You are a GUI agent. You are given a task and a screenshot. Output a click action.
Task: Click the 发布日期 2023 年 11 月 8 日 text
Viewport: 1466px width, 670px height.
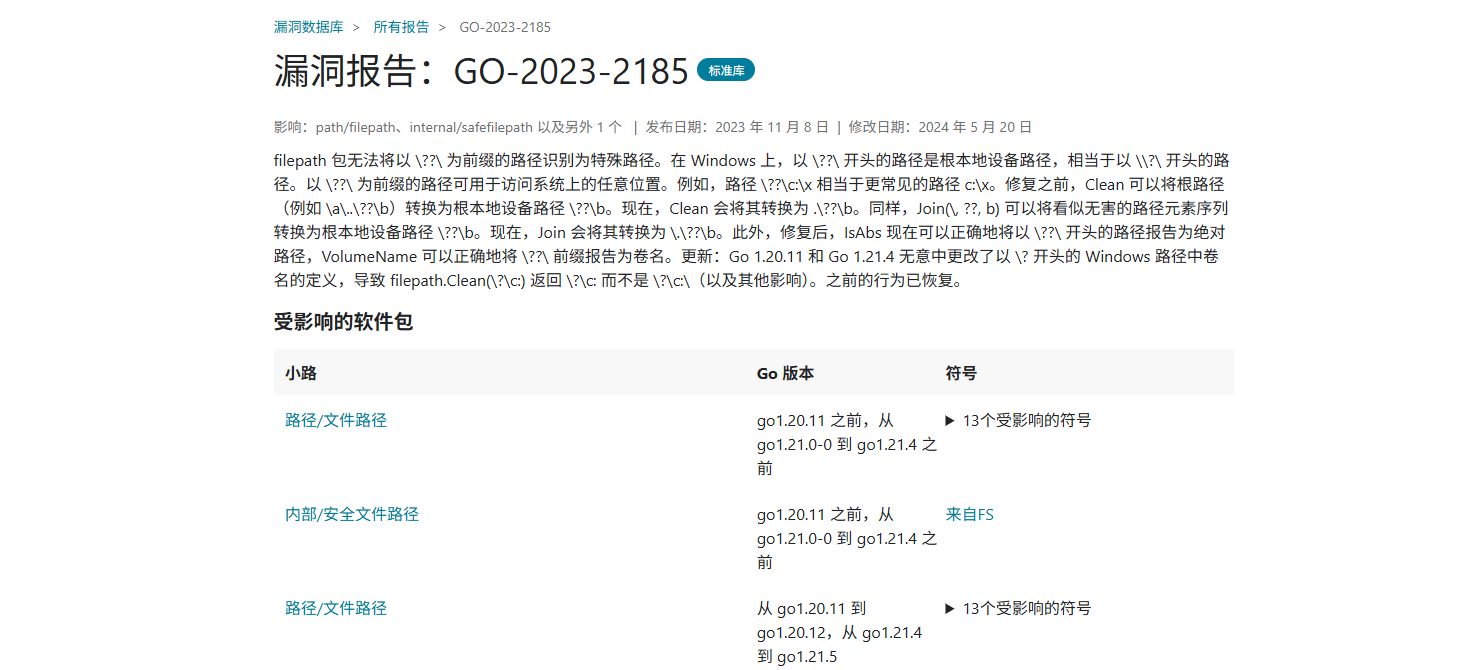[737, 127]
